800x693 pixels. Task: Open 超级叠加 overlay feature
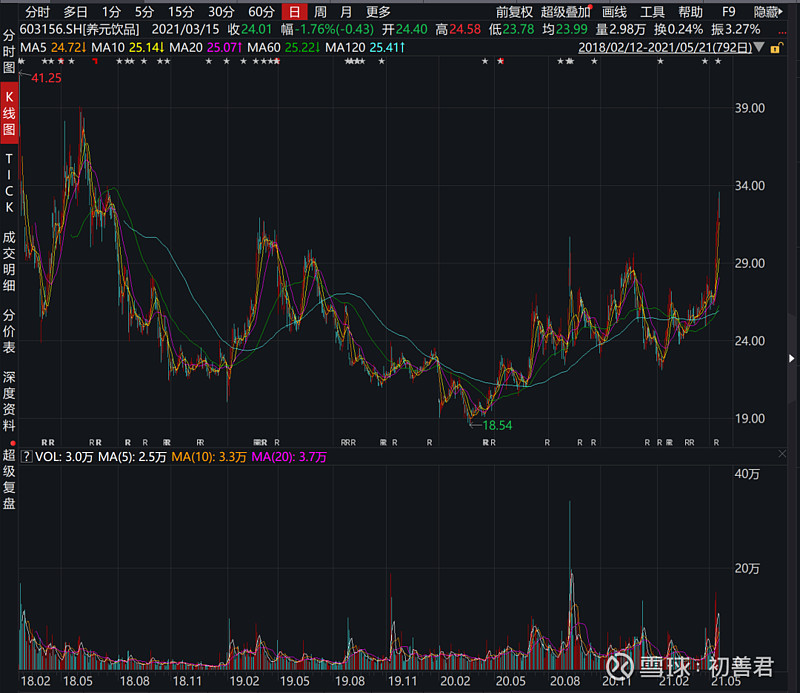click(565, 12)
